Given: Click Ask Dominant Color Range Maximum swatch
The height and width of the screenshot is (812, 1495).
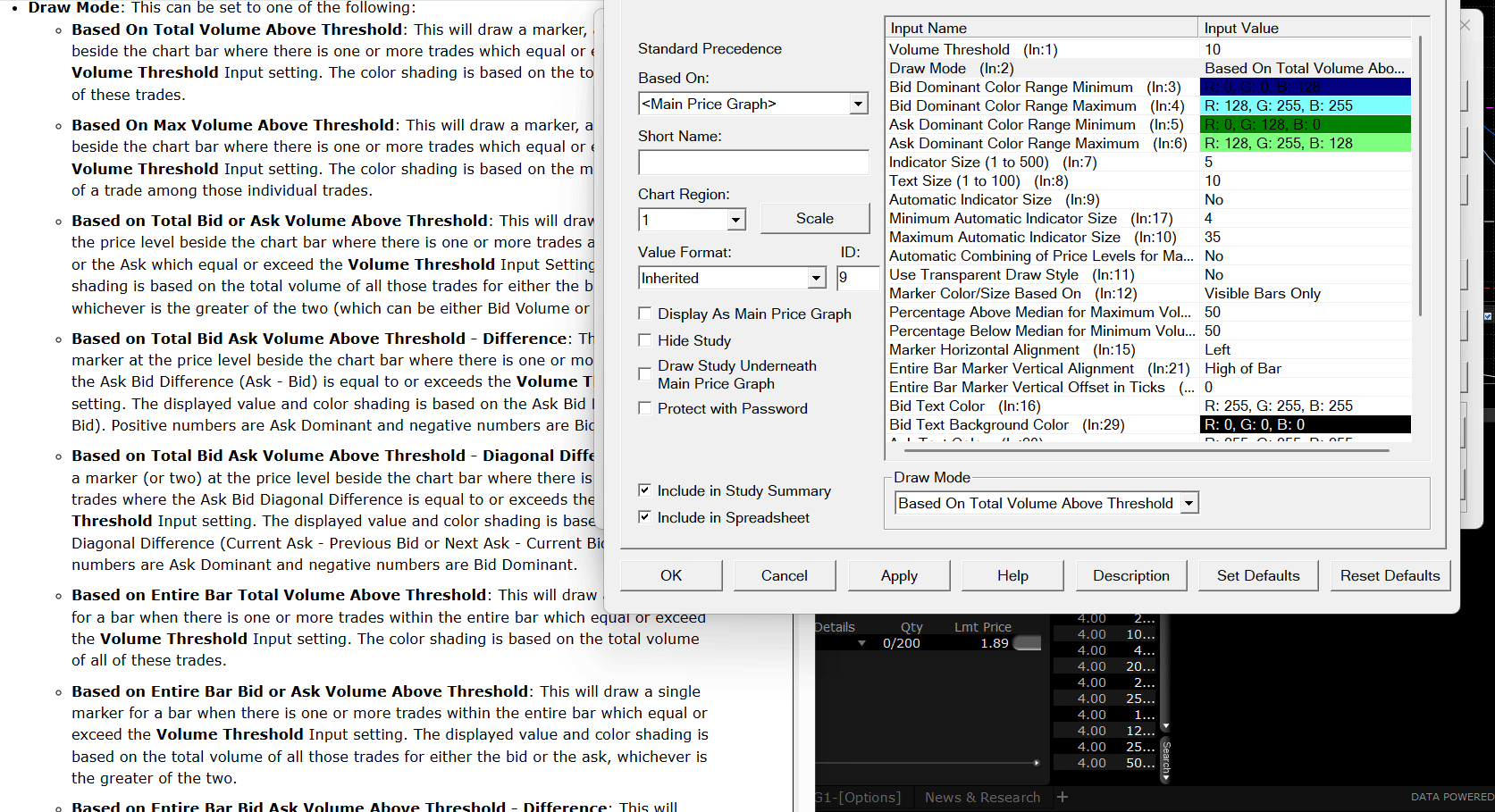Looking at the screenshot, I should pyautogui.click(x=1305, y=144).
